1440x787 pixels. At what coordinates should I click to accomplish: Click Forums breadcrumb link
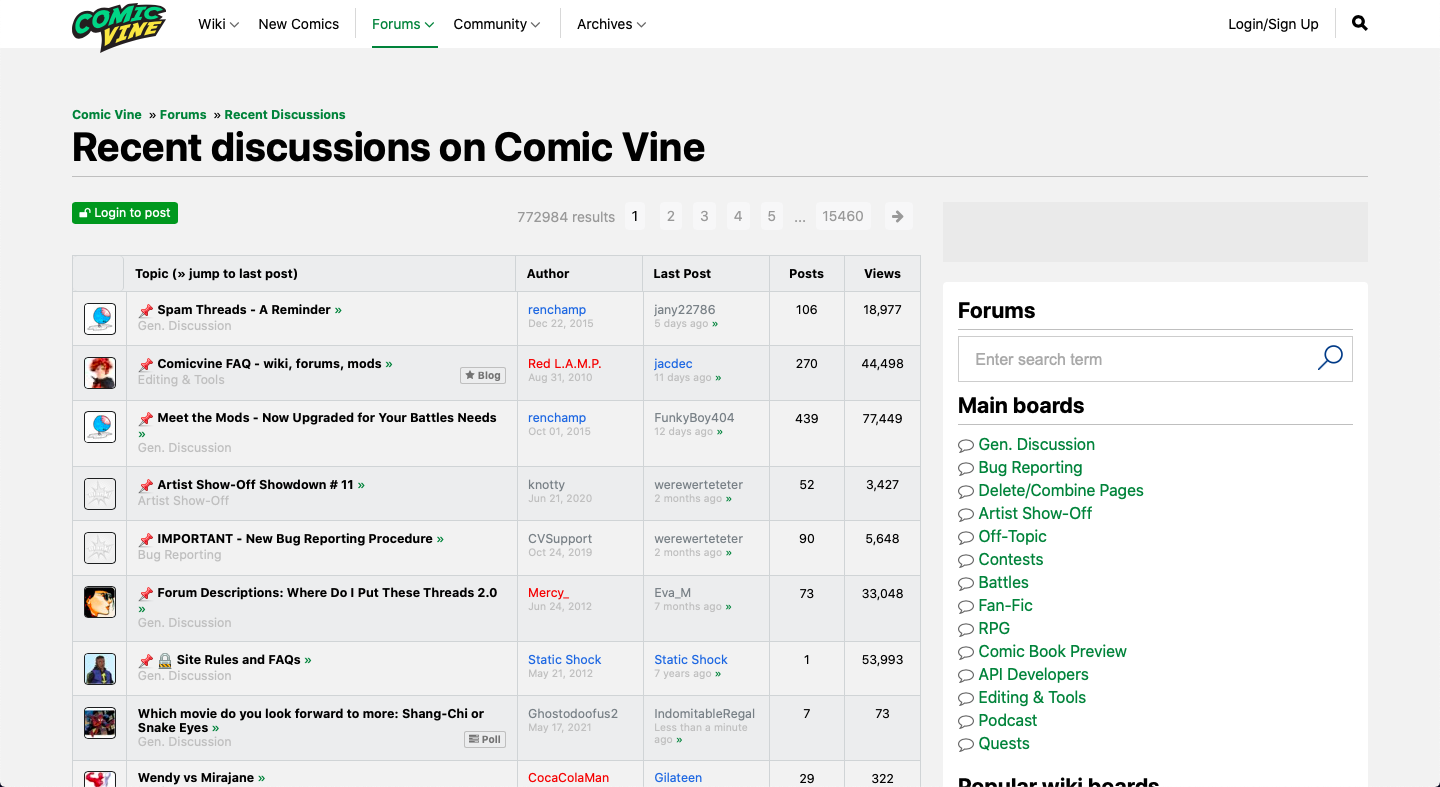pyautogui.click(x=183, y=114)
